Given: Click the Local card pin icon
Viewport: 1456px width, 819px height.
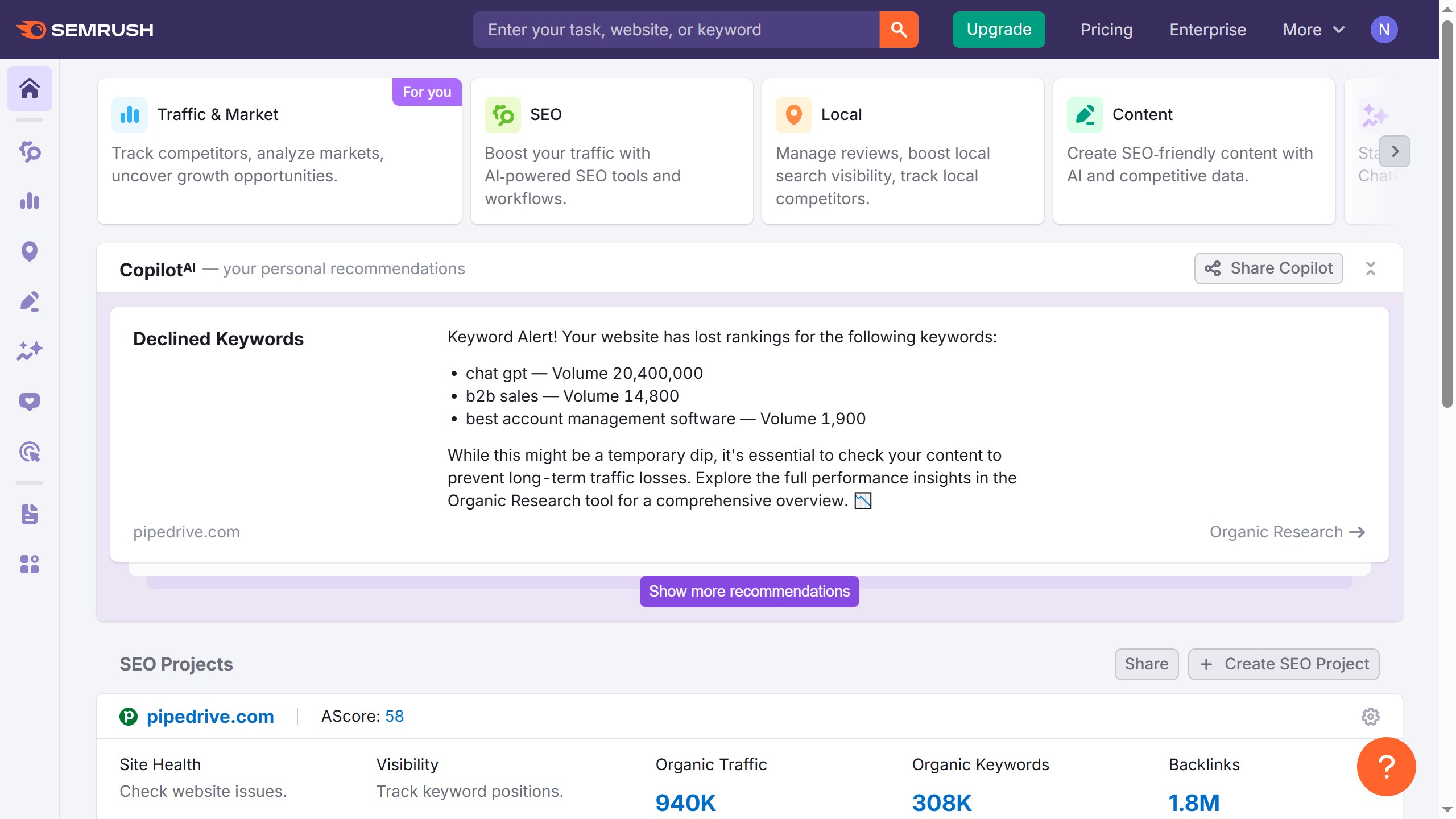Looking at the screenshot, I should click(794, 115).
